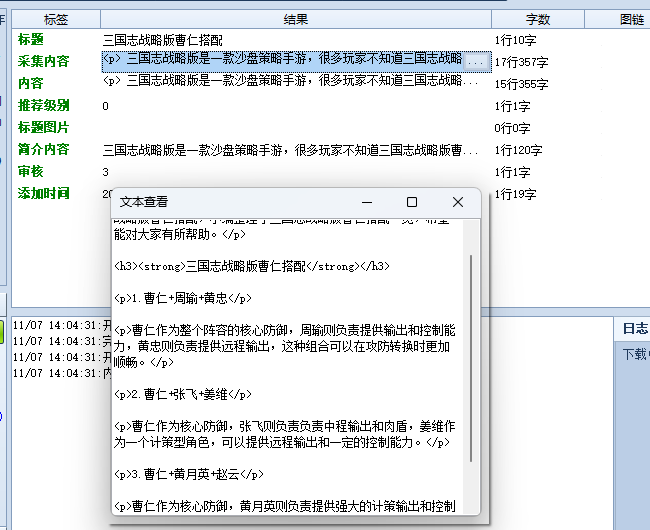Select the 审核 label
The image size is (650, 530).
[x=31, y=171]
